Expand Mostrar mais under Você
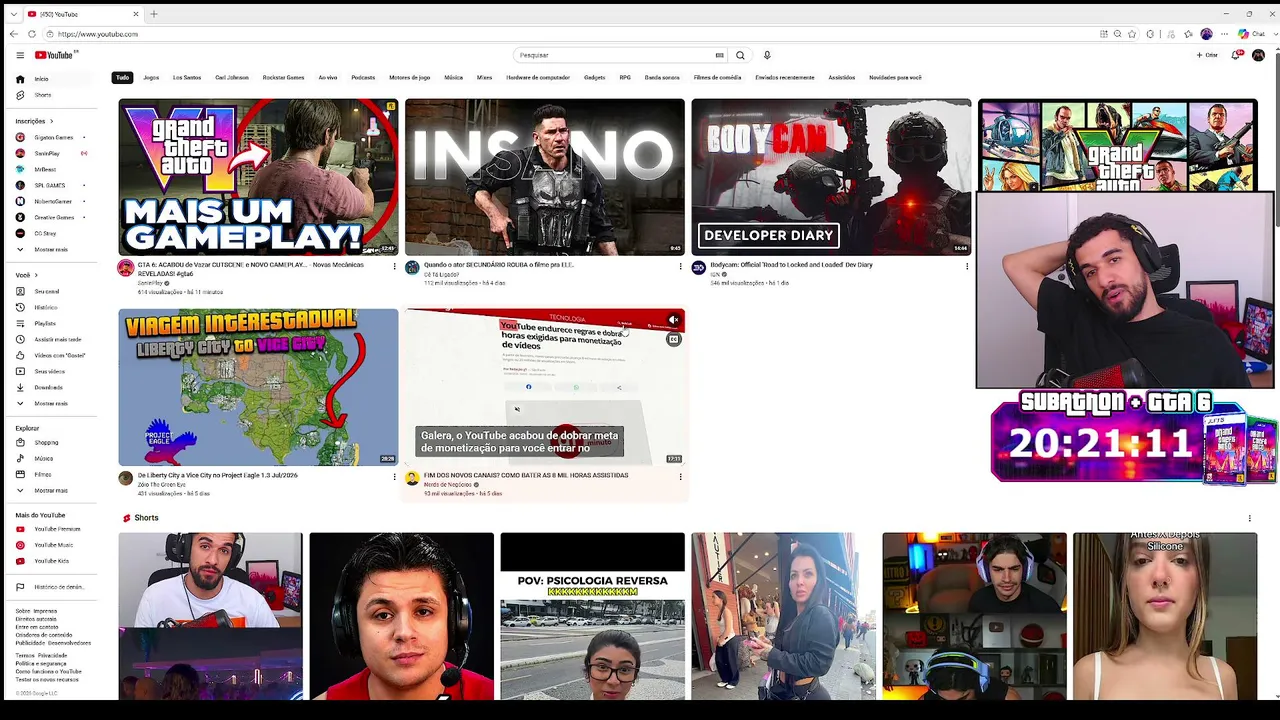The height and width of the screenshot is (720, 1280). pos(51,403)
